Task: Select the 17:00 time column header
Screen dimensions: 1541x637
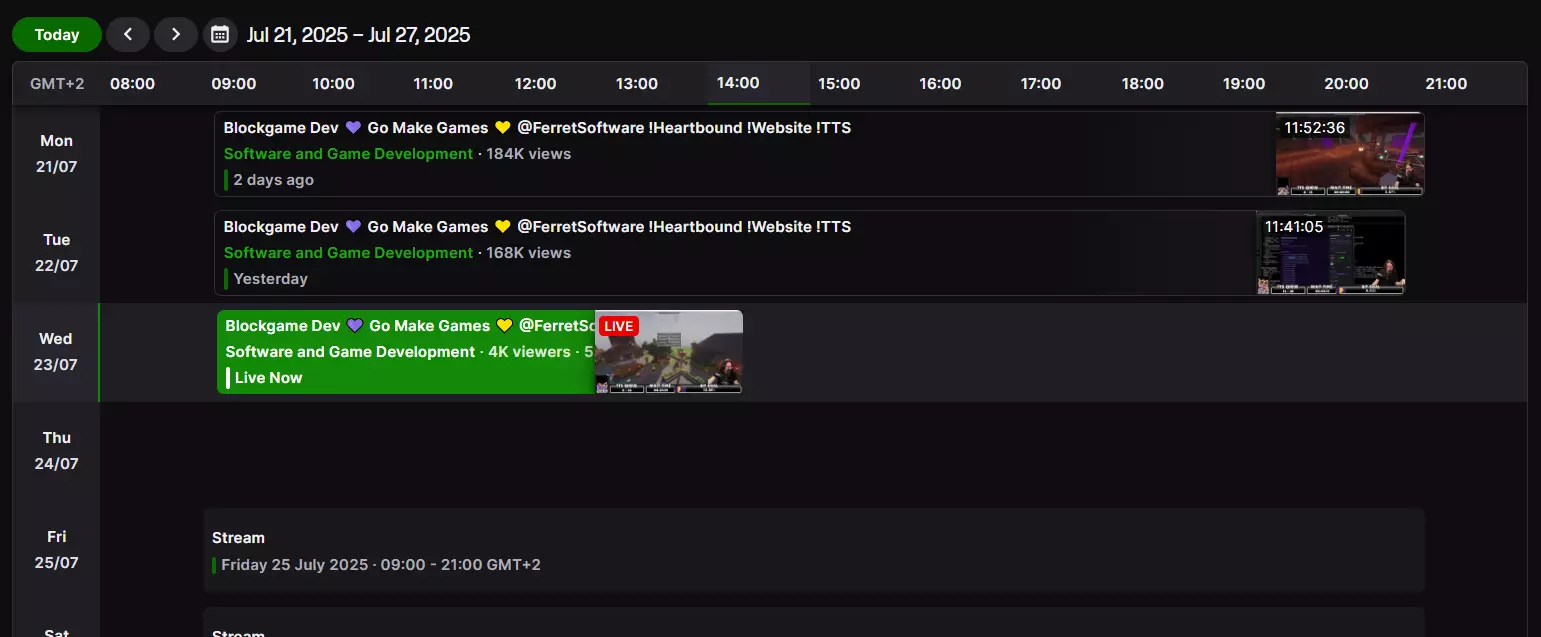Action: click(x=1041, y=84)
